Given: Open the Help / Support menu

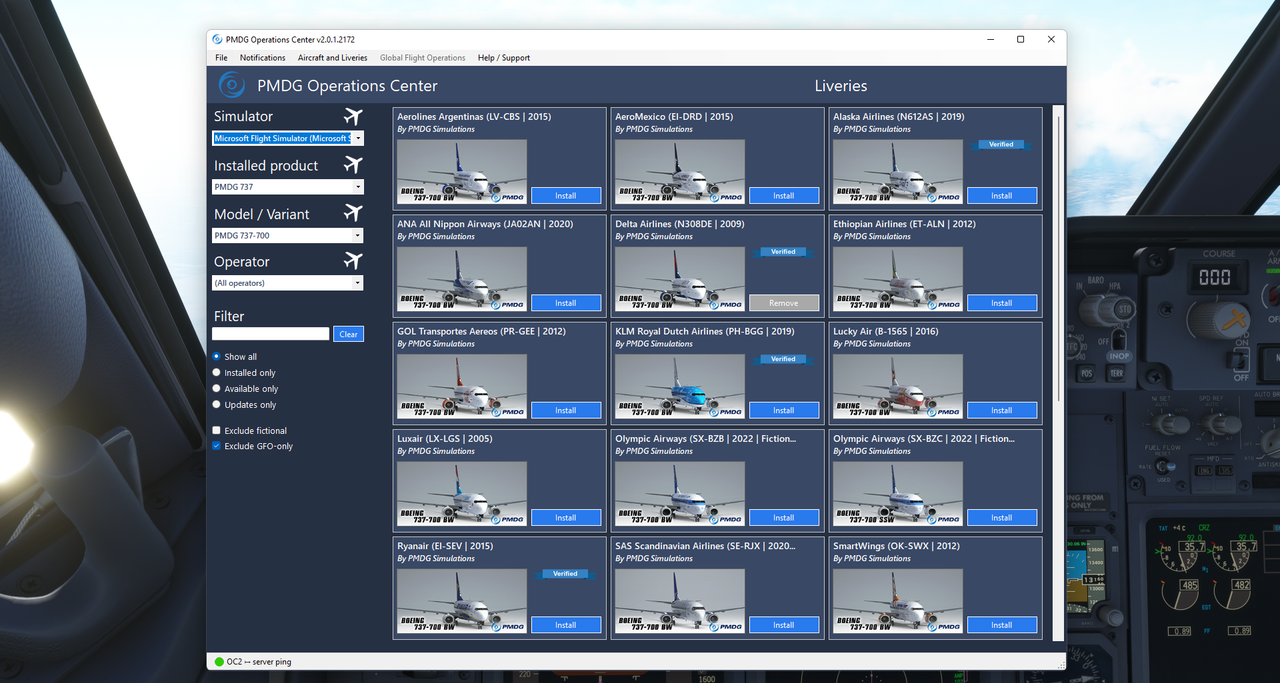Looking at the screenshot, I should [504, 58].
